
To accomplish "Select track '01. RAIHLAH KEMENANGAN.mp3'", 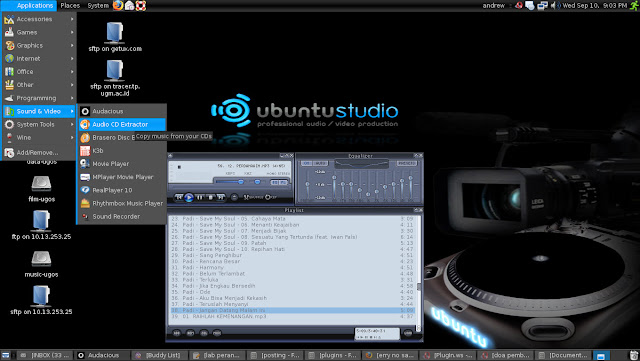I will (293, 316).
